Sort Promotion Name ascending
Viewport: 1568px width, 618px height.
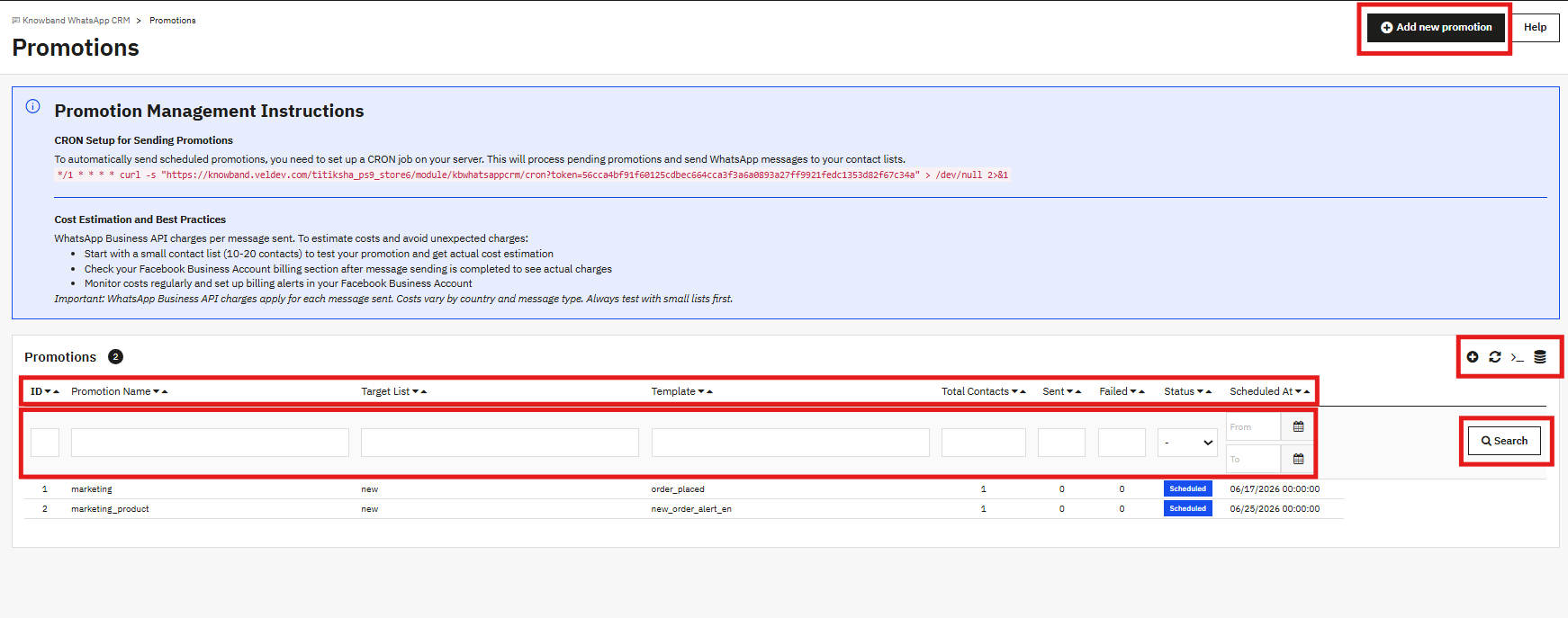[165, 391]
